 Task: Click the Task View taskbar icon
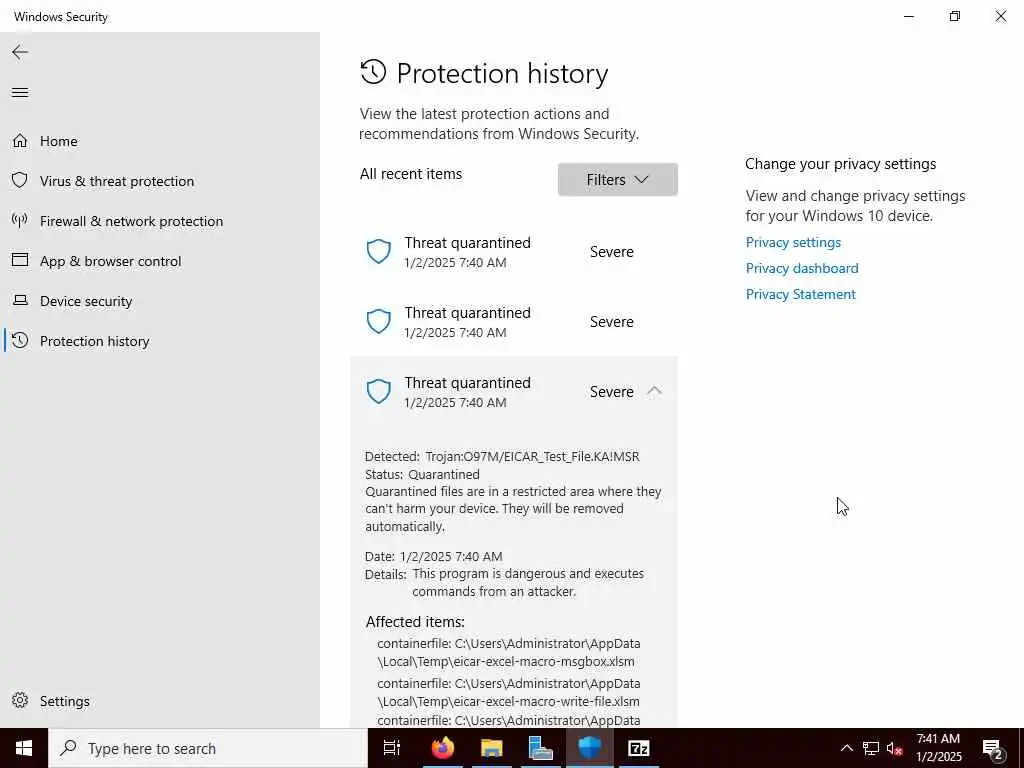(x=392, y=748)
